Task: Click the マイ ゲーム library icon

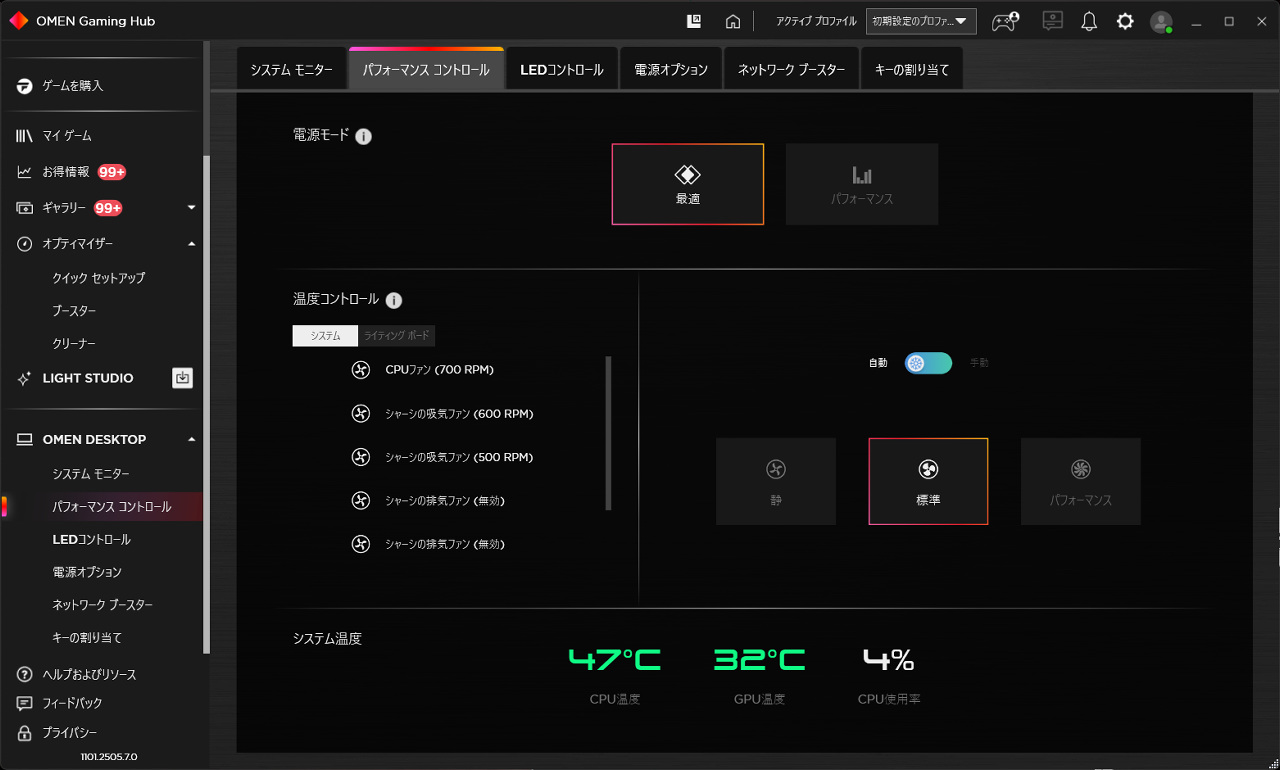Action: tap(24, 136)
